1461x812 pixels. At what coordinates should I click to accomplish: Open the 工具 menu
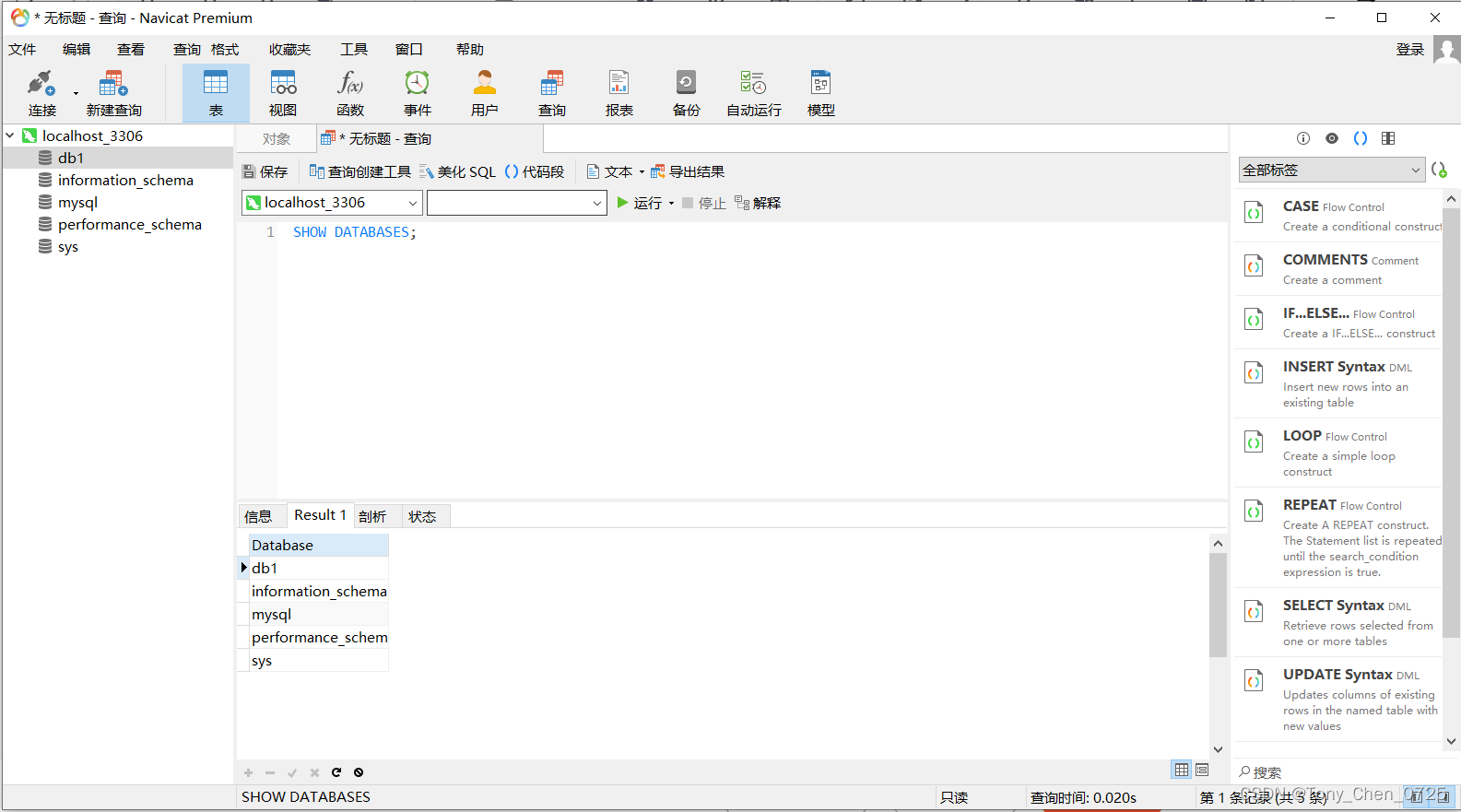point(354,50)
